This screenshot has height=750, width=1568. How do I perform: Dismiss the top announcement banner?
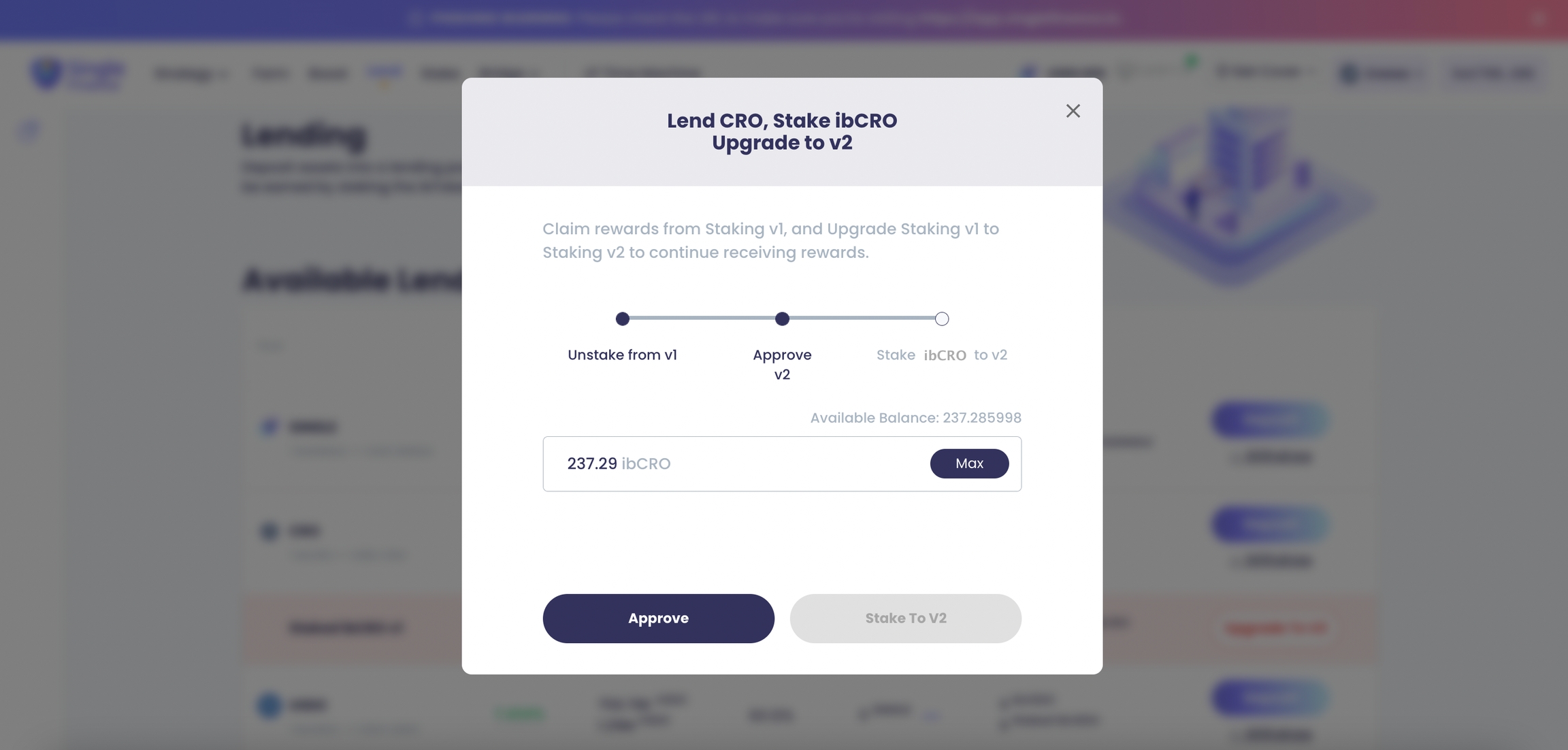[x=1537, y=19]
